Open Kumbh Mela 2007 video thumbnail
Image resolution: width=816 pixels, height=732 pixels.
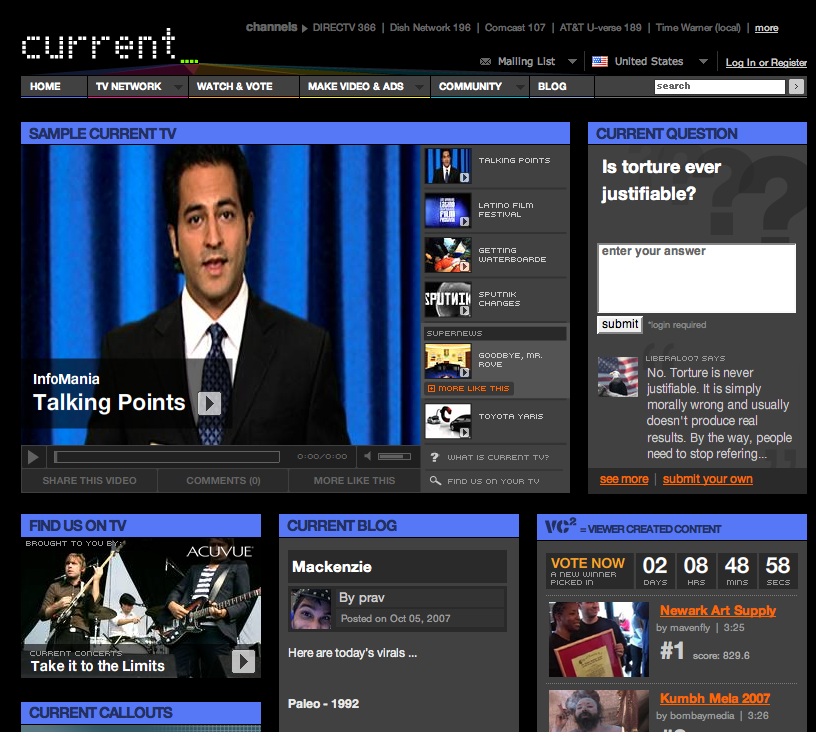(x=598, y=711)
